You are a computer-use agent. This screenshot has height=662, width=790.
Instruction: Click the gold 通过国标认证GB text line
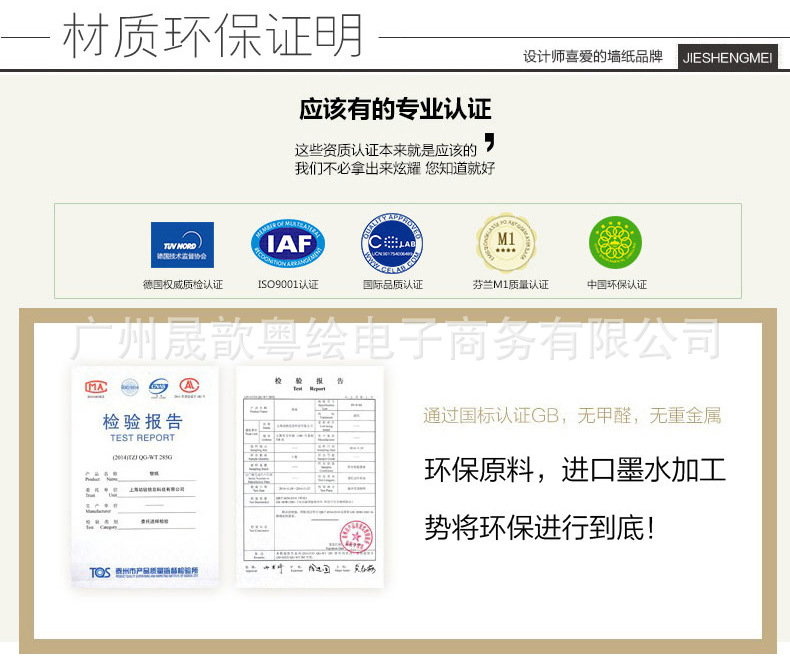coord(572,416)
